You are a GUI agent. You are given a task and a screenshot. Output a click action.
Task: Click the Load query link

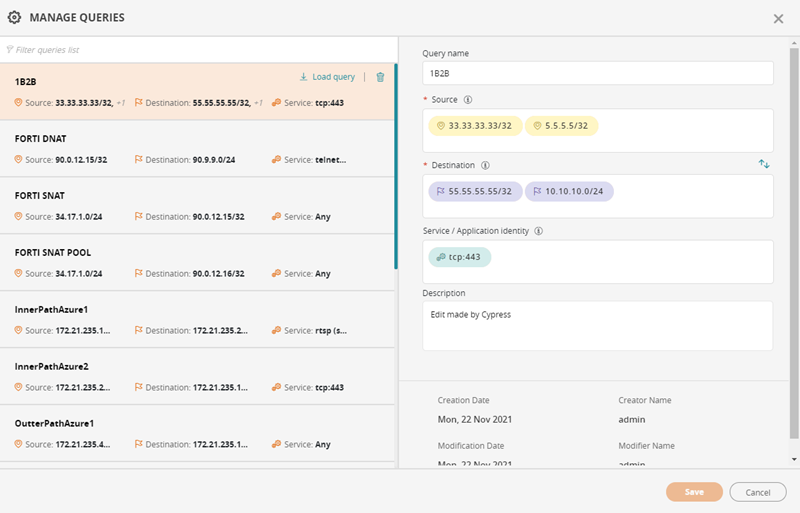click(327, 77)
